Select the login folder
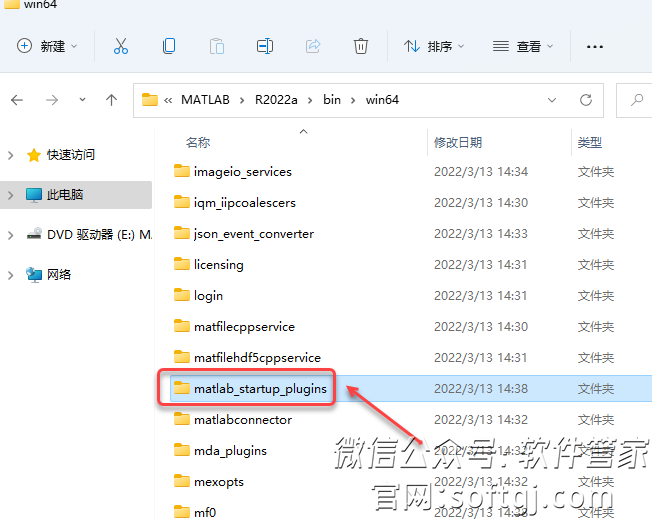Image resolution: width=652 pixels, height=519 pixels. tap(208, 296)
